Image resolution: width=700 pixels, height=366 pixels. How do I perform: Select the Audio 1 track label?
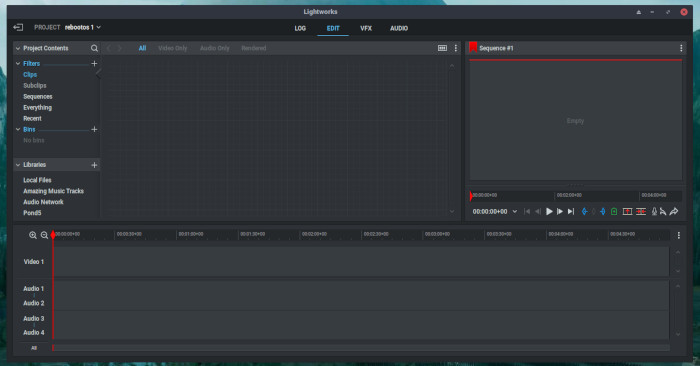pos(34,289)
